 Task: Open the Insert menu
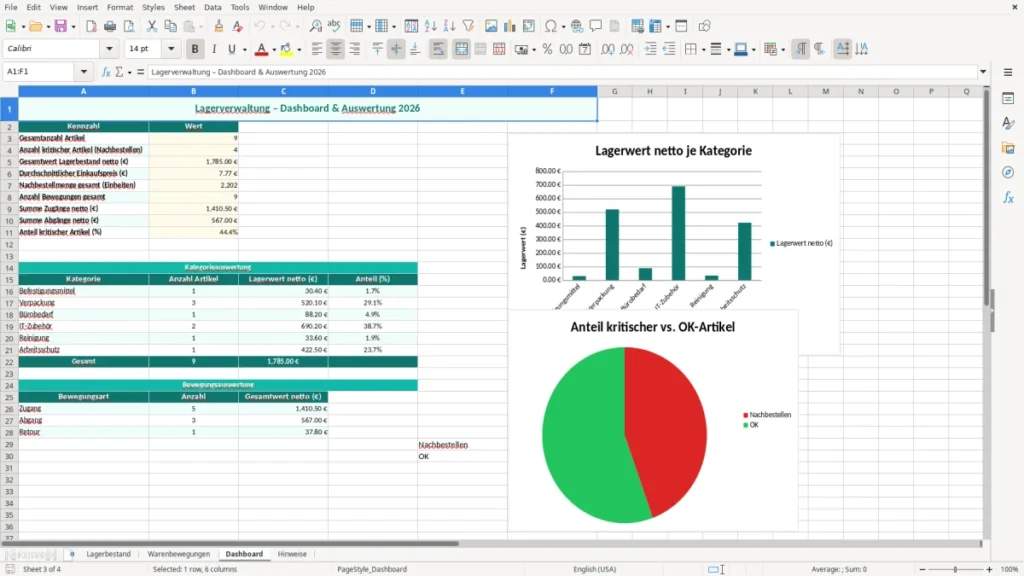(x=87, y=7)
